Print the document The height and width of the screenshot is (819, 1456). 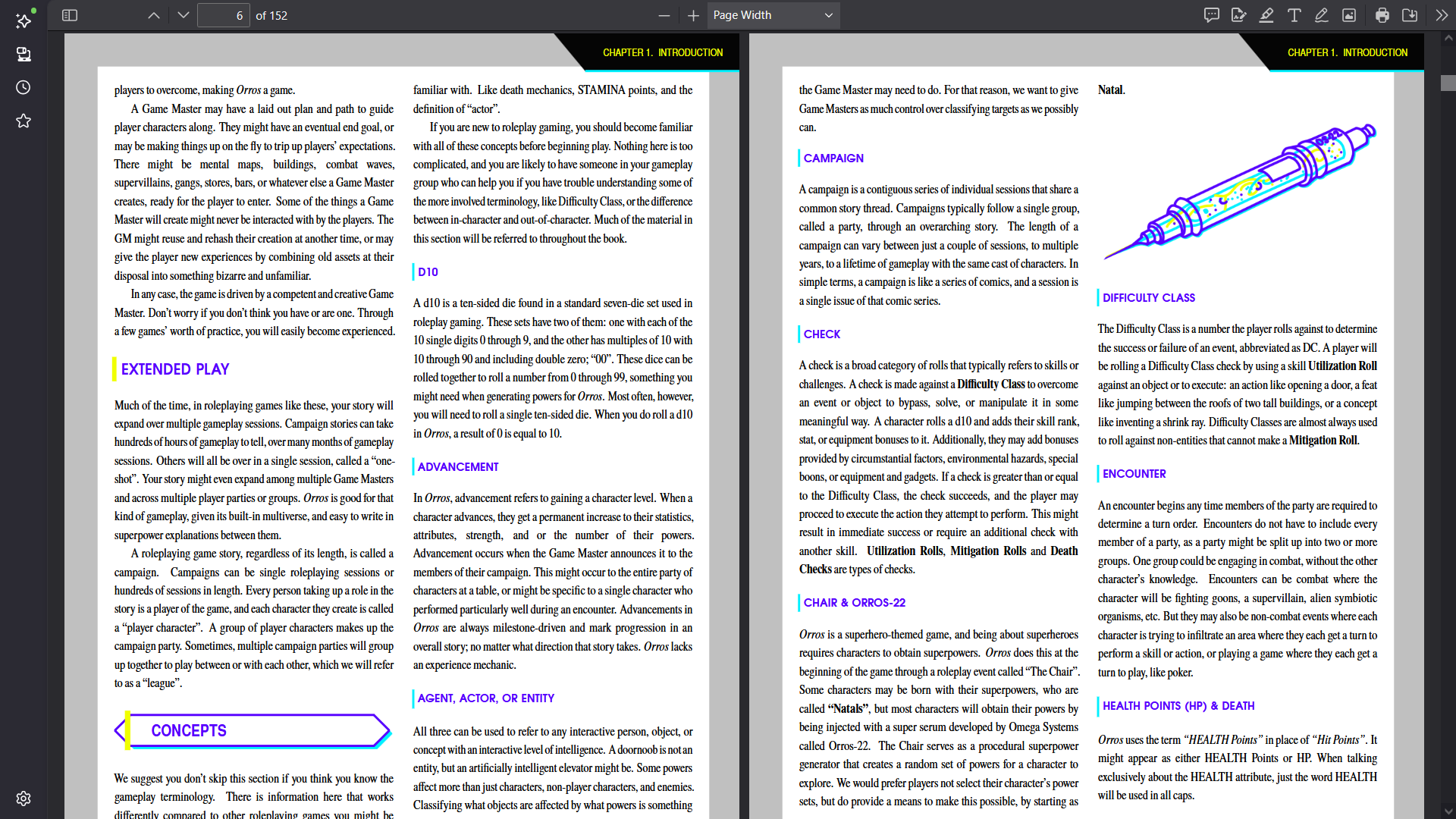tap(1382, 15)
